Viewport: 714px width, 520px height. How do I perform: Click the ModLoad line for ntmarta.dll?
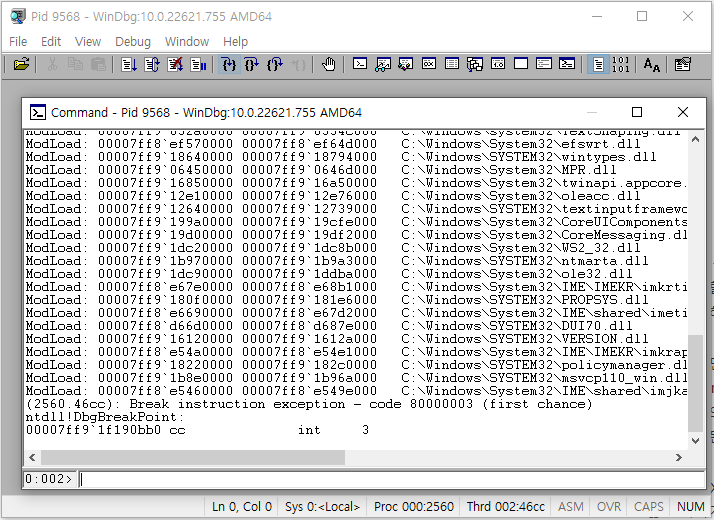[337, 261]
